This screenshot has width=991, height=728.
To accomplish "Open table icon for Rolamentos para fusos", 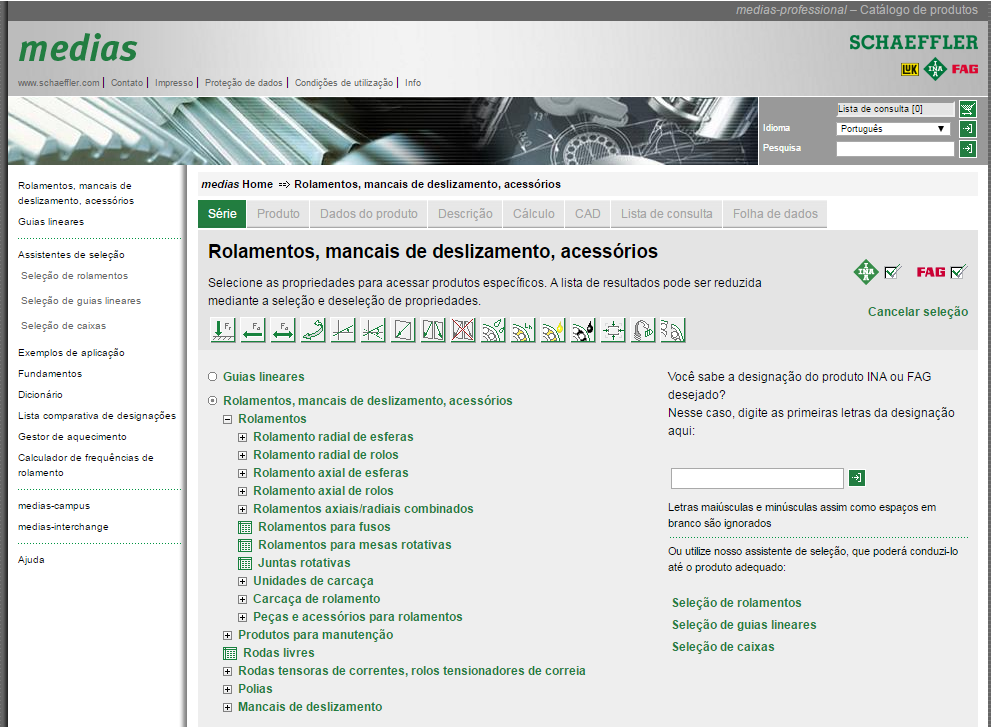I will pyautogui.click(x=245, y=527).
